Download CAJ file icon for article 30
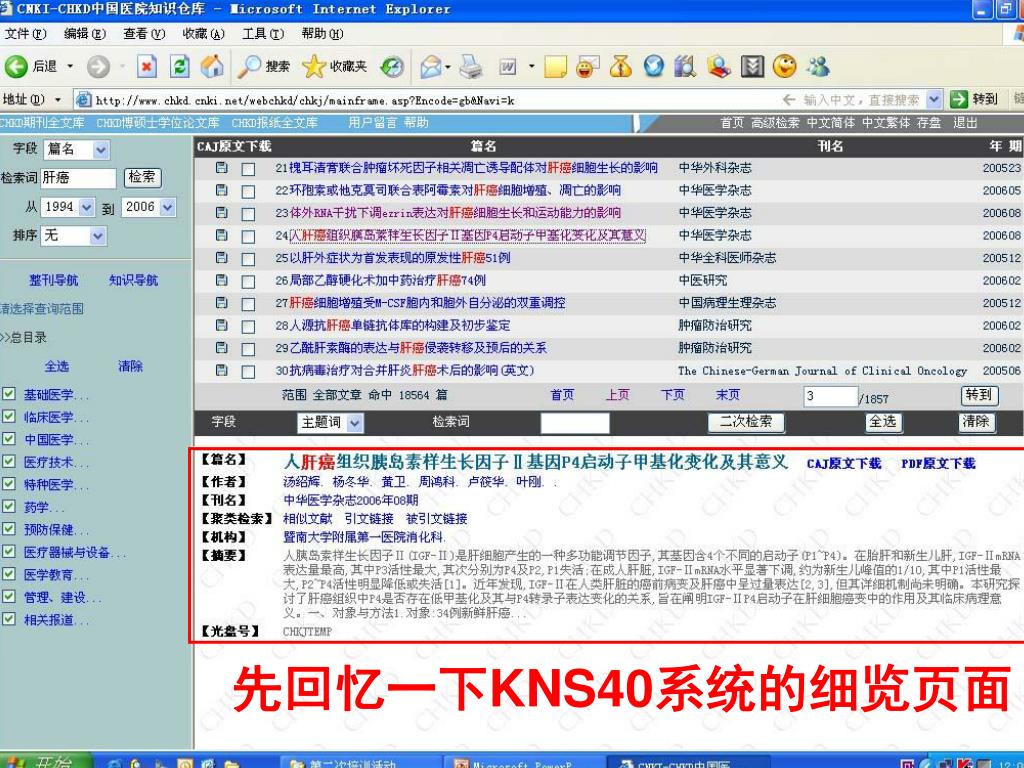1024x768 pixels. [x=222, y=370]
